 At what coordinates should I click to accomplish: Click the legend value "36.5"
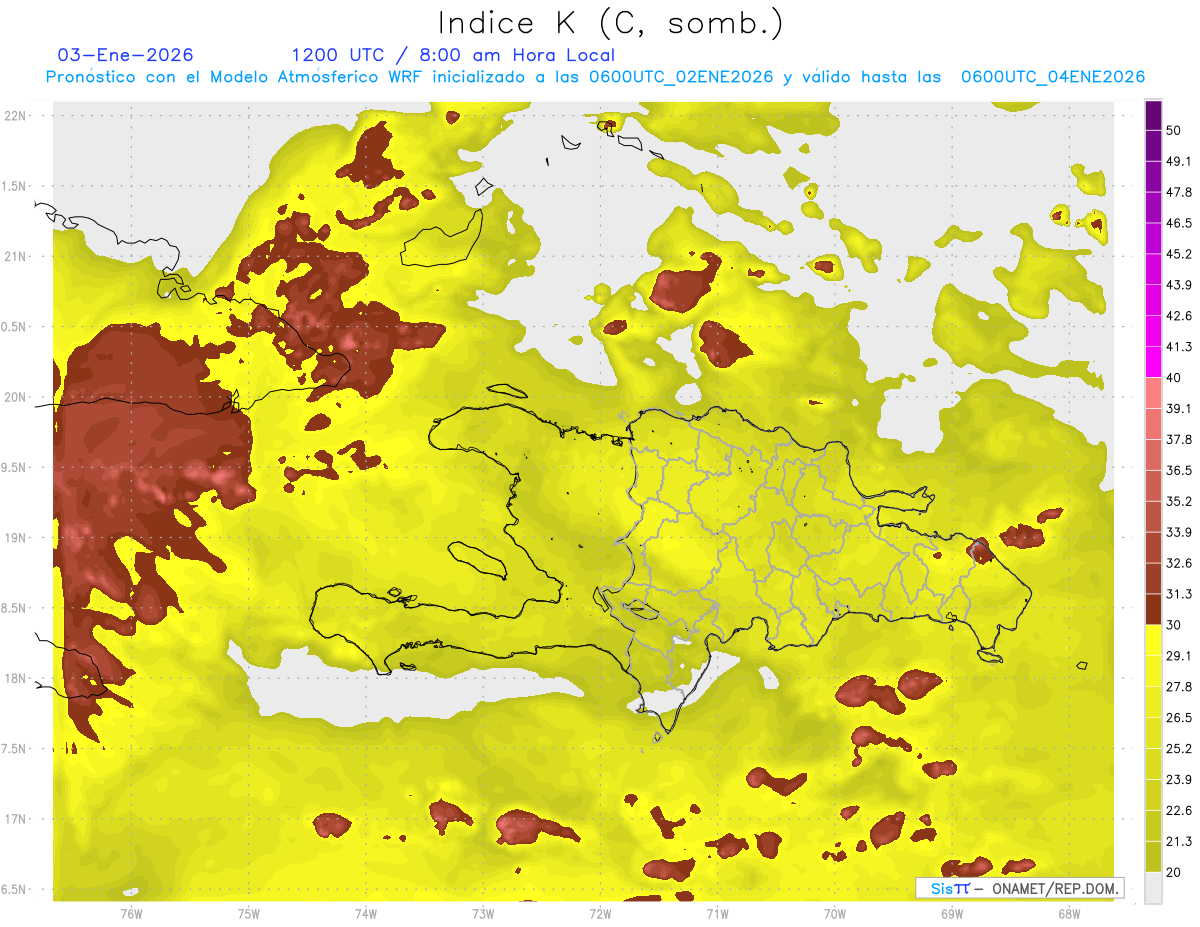point(1180,471)
